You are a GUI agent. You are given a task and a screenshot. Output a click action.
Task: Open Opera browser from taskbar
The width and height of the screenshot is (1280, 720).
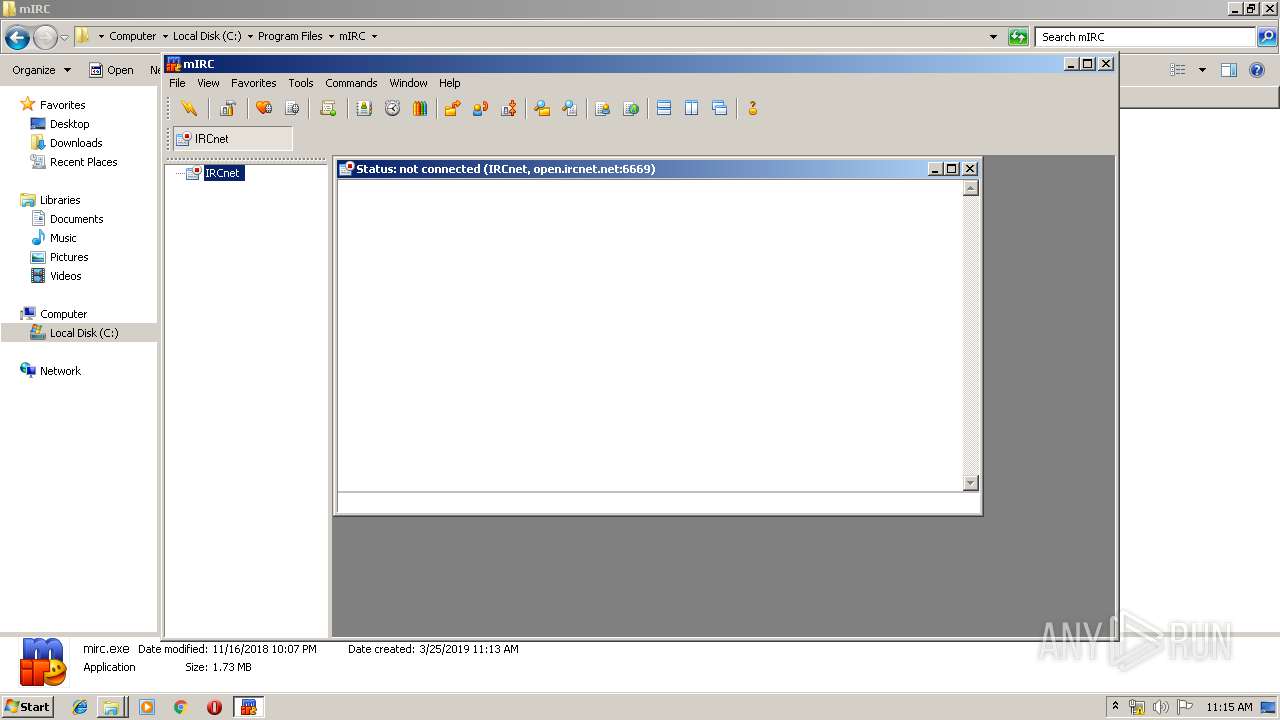(x=214, y=707)
